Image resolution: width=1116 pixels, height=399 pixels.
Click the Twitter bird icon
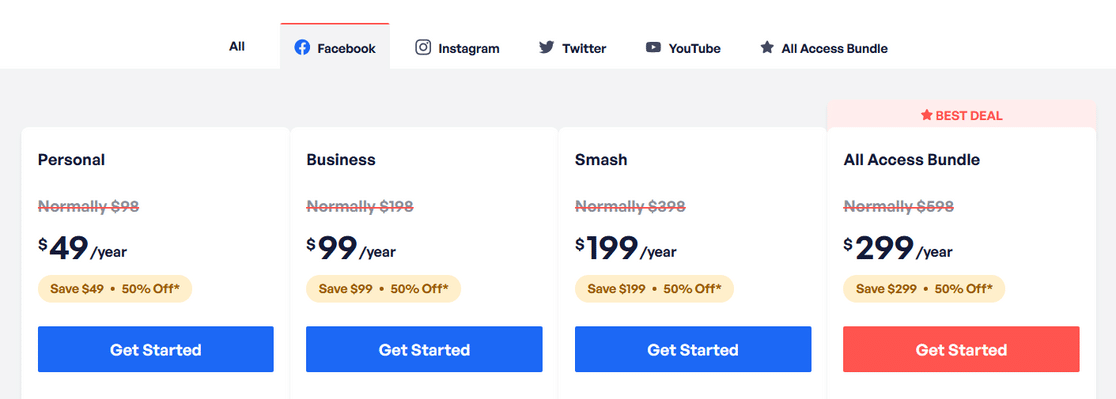coord(546,48)
